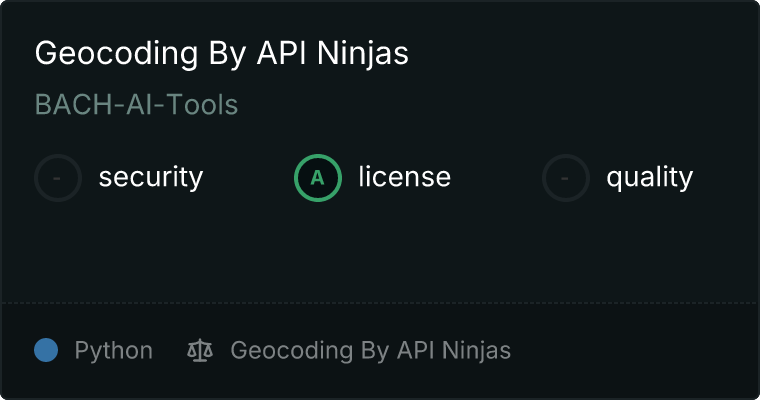Click the balance scale license icon
This screenshot has width=760, height=400.
coord(200,351)
